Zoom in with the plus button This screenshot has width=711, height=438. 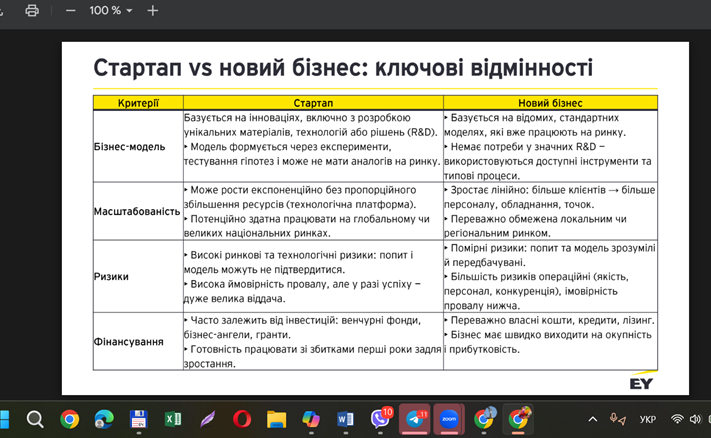[152, 10]
